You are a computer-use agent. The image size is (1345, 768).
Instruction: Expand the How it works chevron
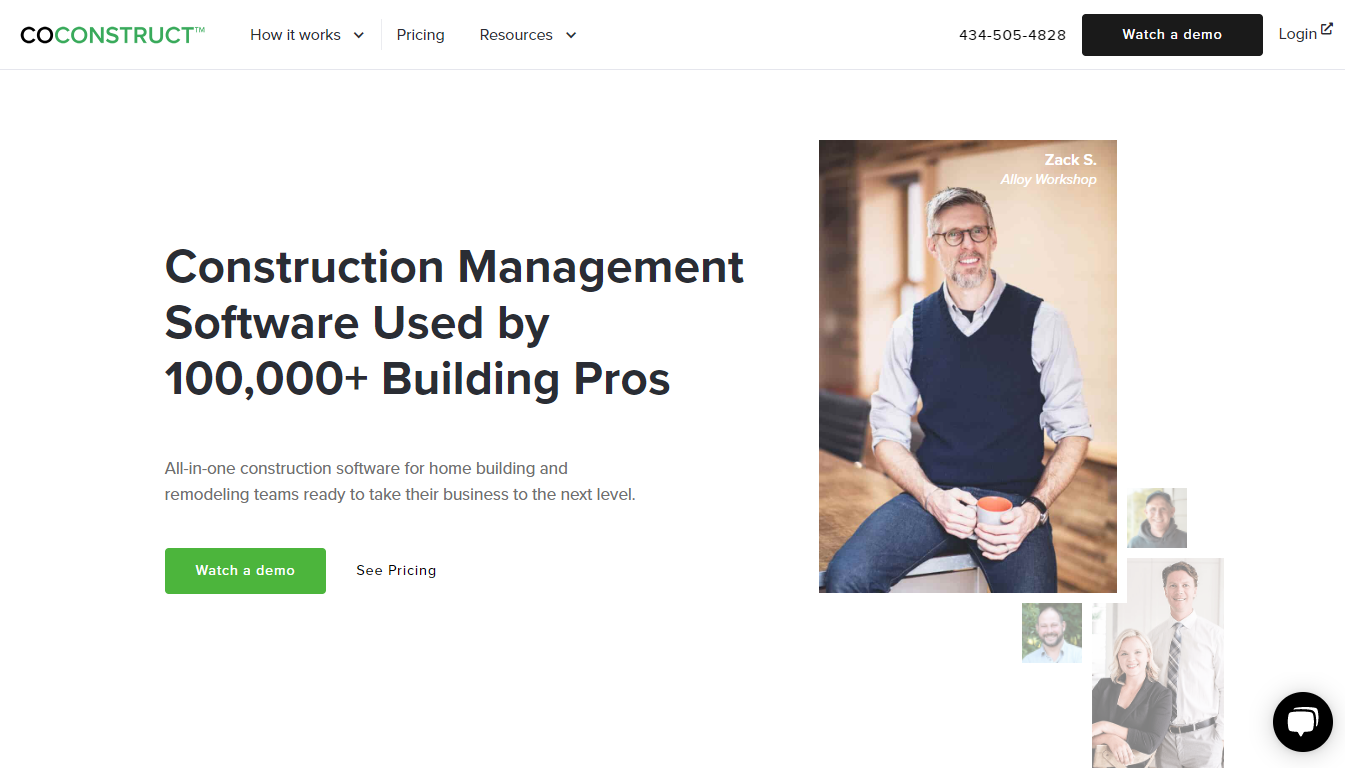coord(359,35)
